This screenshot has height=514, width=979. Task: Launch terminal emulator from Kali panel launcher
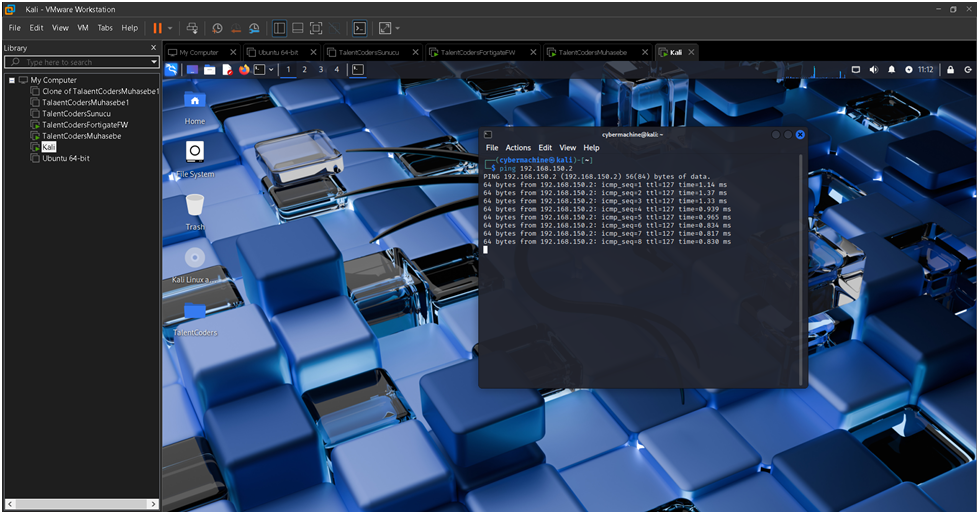(x=260, y=69)
